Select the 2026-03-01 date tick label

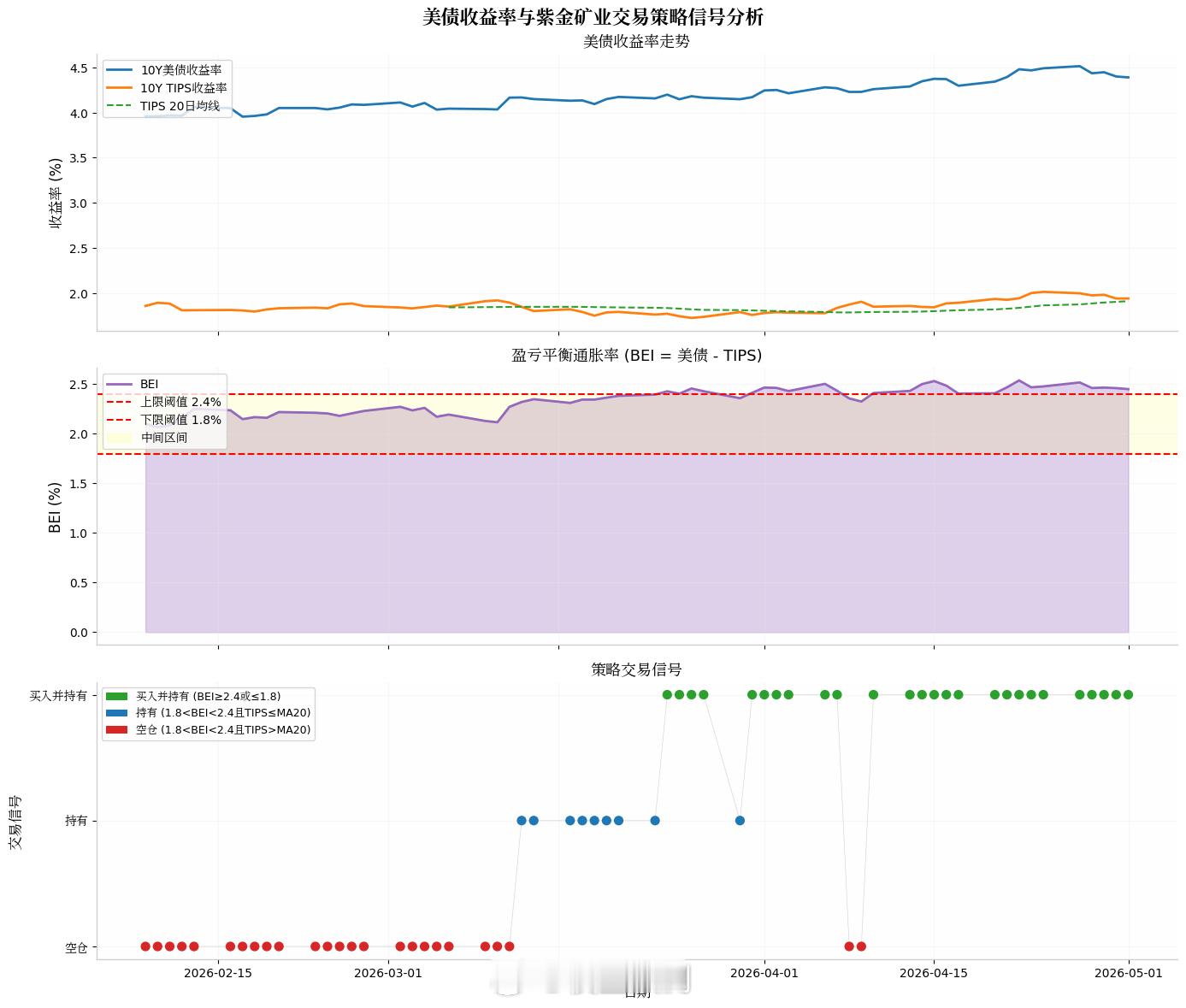coord(388,973)
